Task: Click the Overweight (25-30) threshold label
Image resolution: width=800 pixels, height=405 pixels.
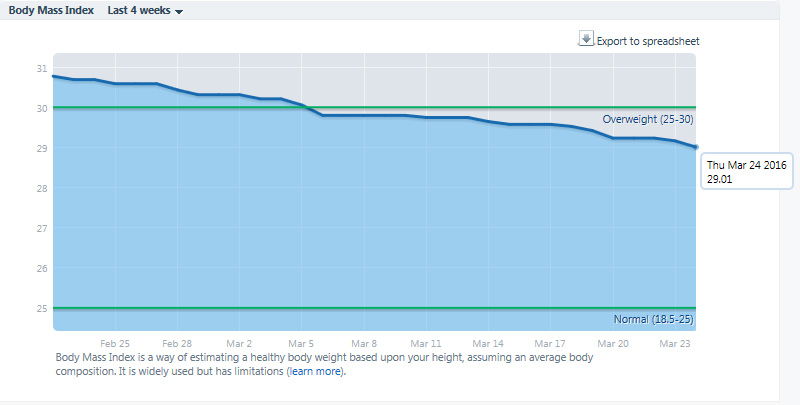Action: (647, 119)
